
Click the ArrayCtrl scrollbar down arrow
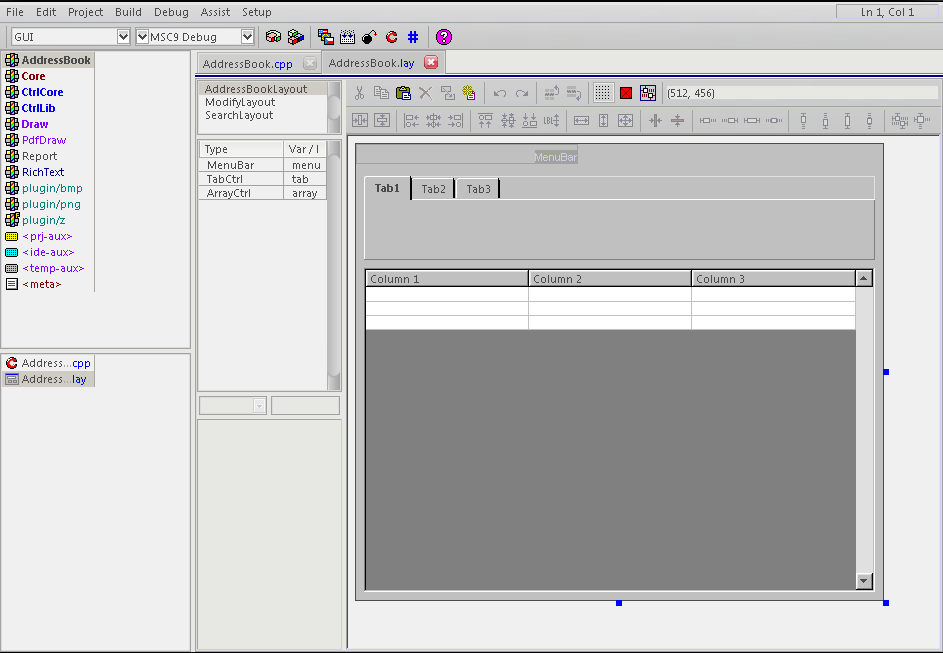click(864, 581)
